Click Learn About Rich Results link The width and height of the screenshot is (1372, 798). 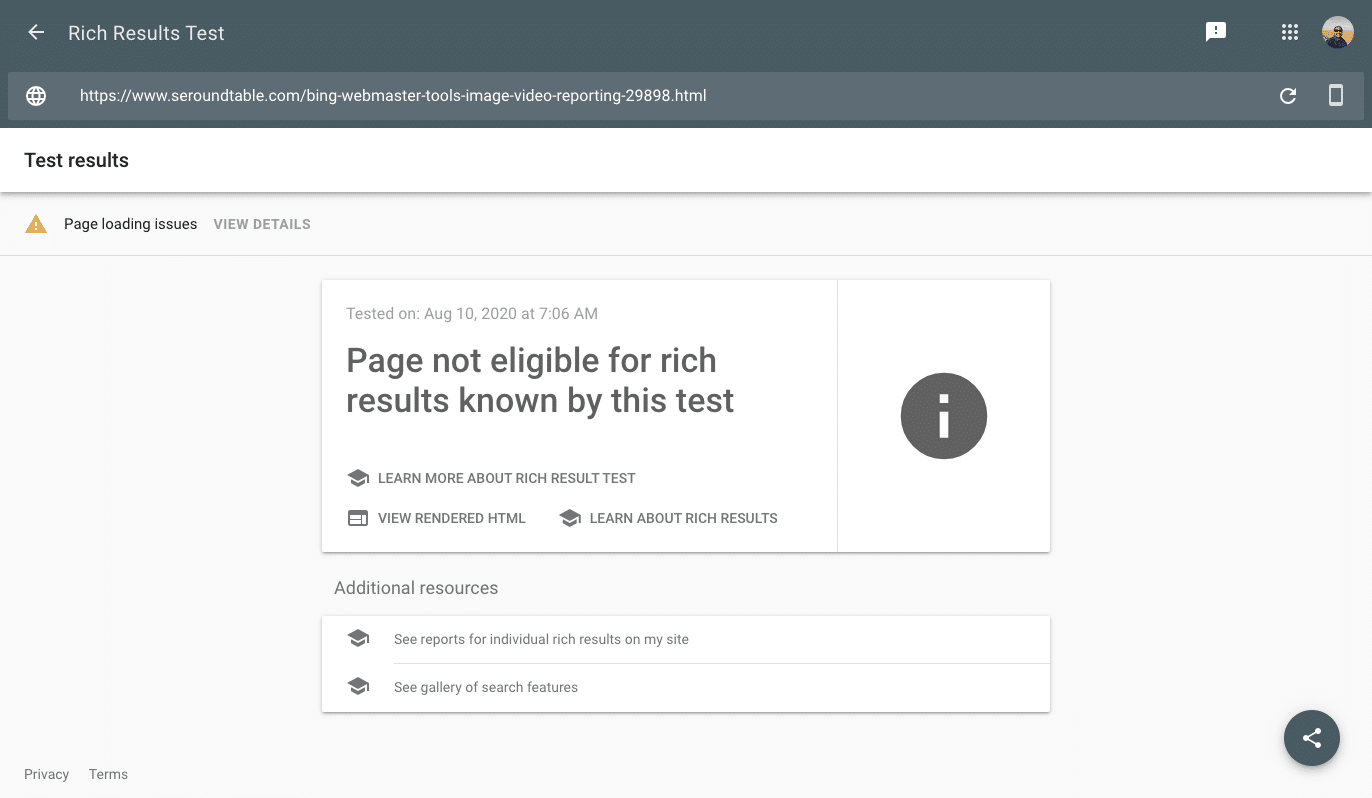click(683, 518)
